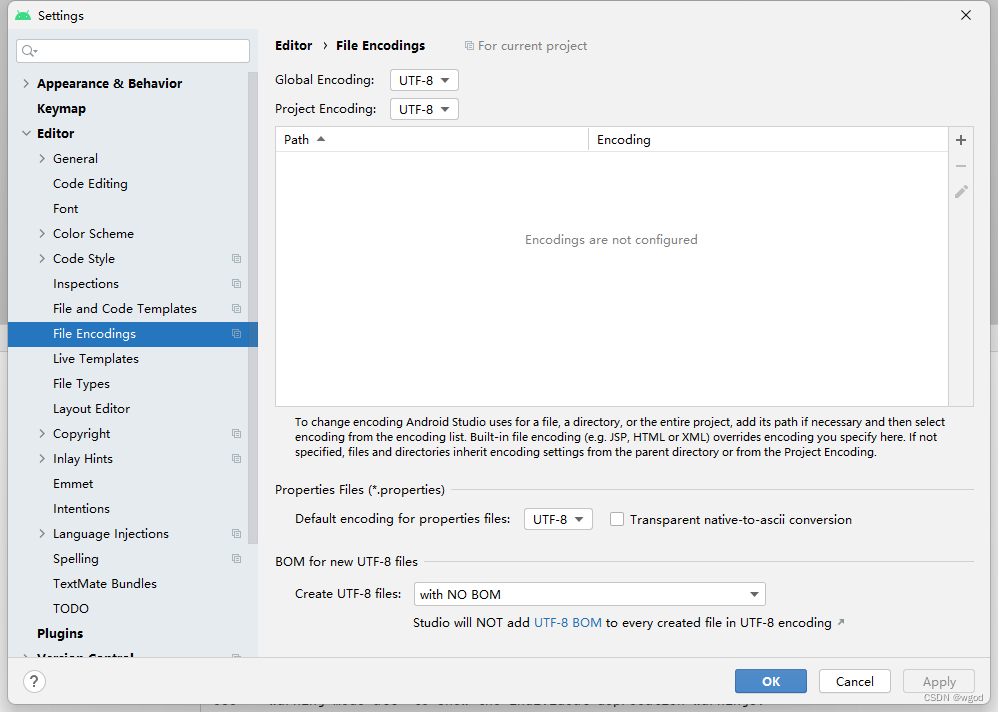Click the For current project icon
The width and height of the screenshot is (998, 712).
click(469, 46)
